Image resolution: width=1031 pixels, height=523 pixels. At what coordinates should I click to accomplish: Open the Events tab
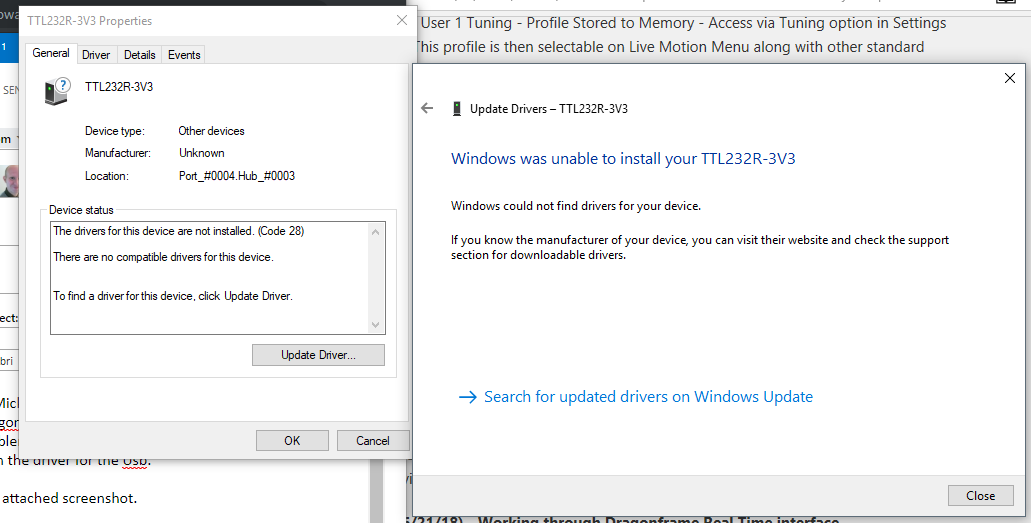pyautogui.click(x=184, y=55)
